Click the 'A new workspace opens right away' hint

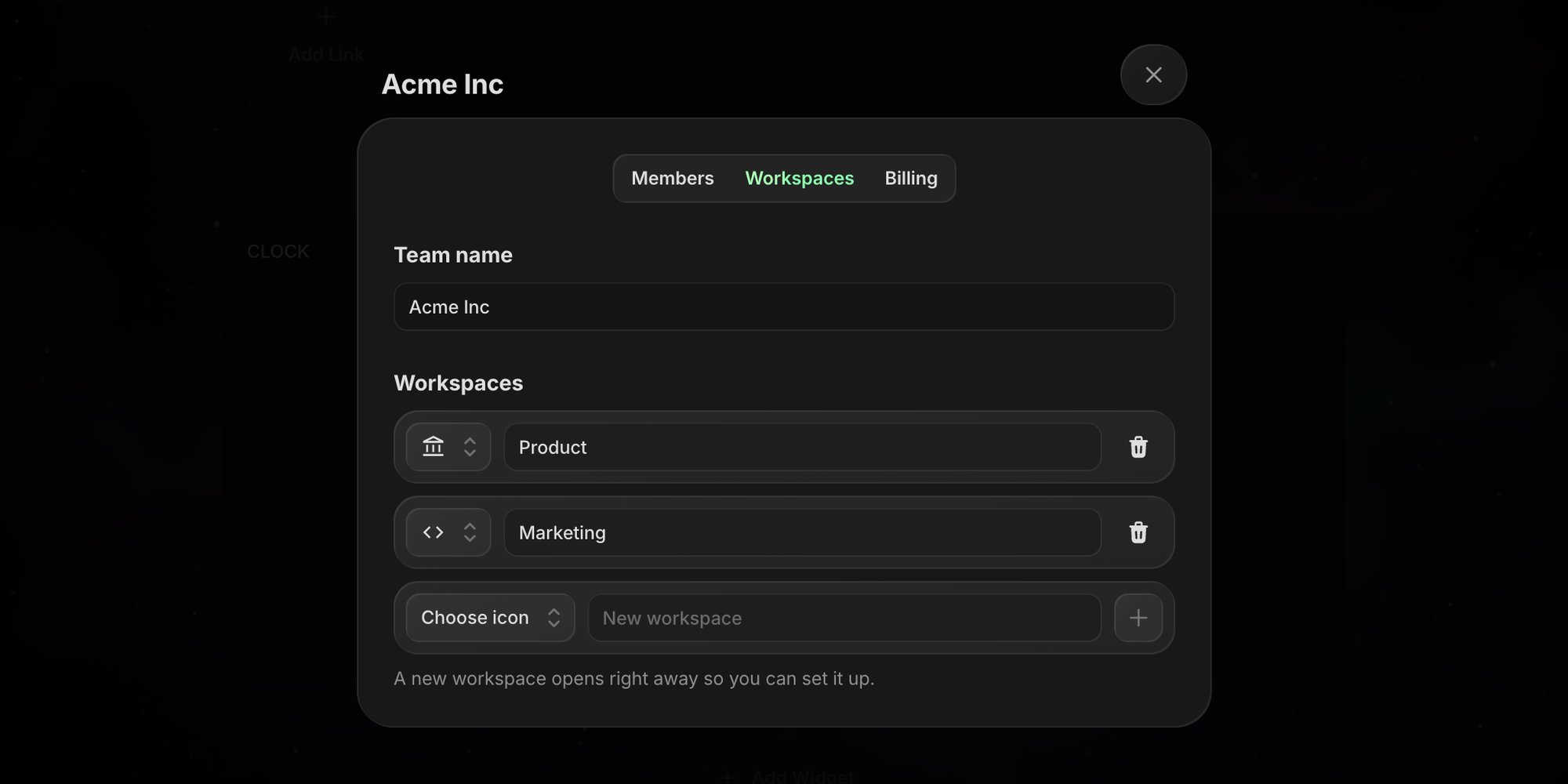pos(633,678)
